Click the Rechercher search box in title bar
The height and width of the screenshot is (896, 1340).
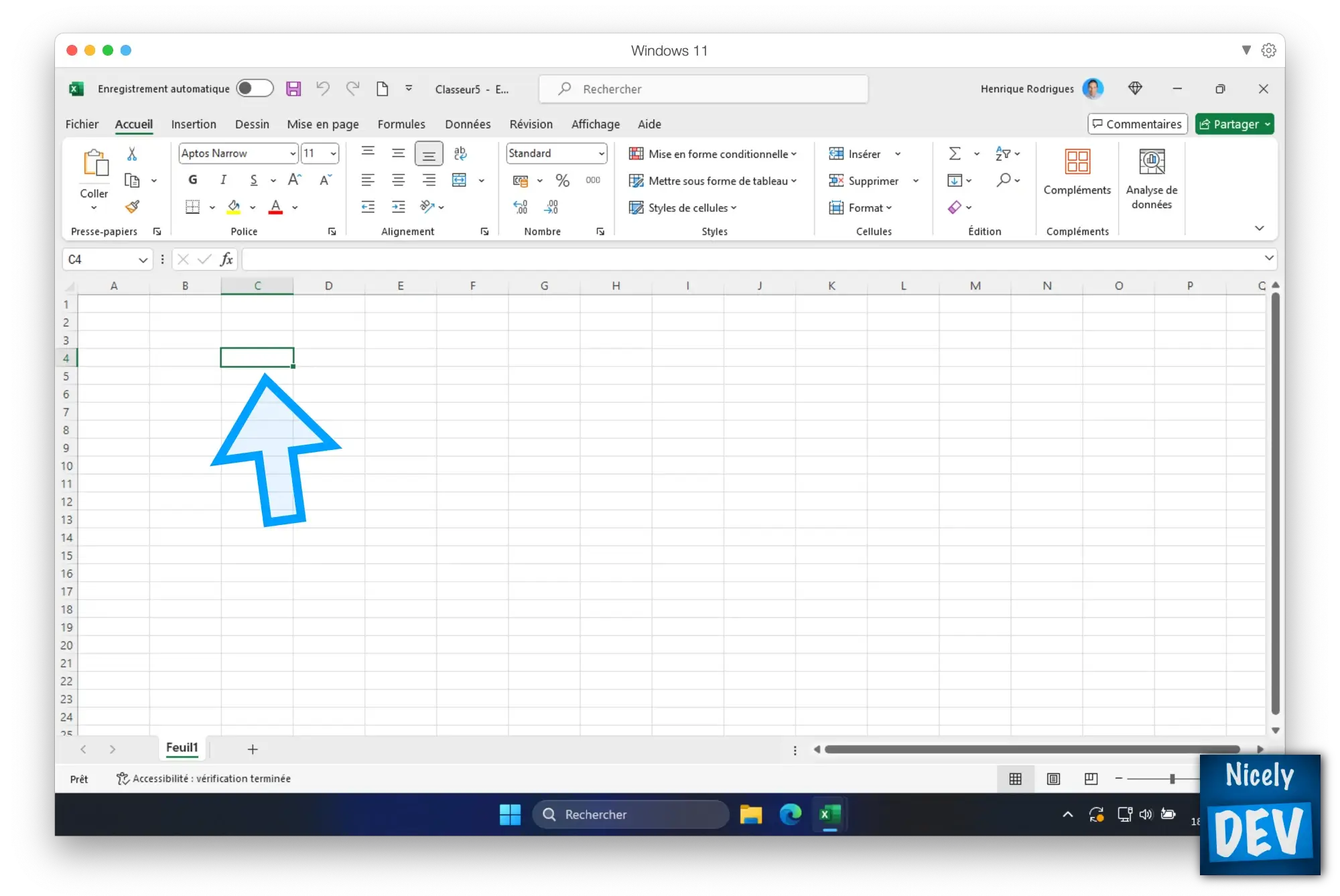click(703, 89)
